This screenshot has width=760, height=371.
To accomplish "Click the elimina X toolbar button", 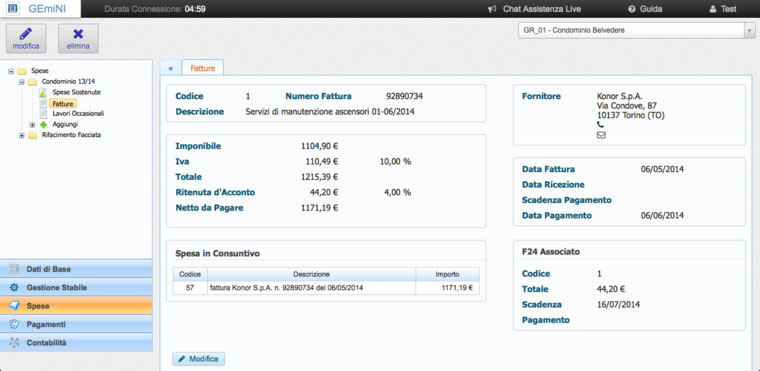I will 78,38.
